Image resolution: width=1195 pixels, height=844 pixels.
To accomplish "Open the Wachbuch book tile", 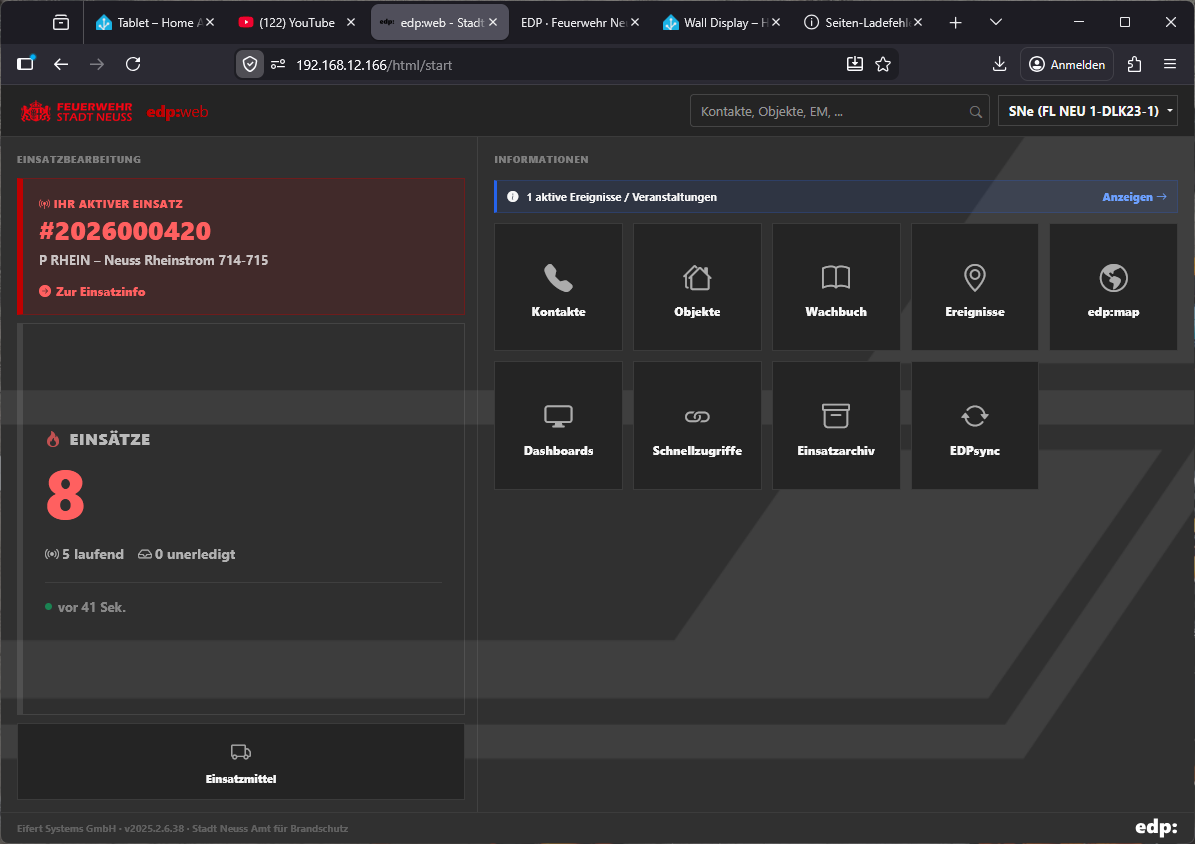I will (836, 287).
